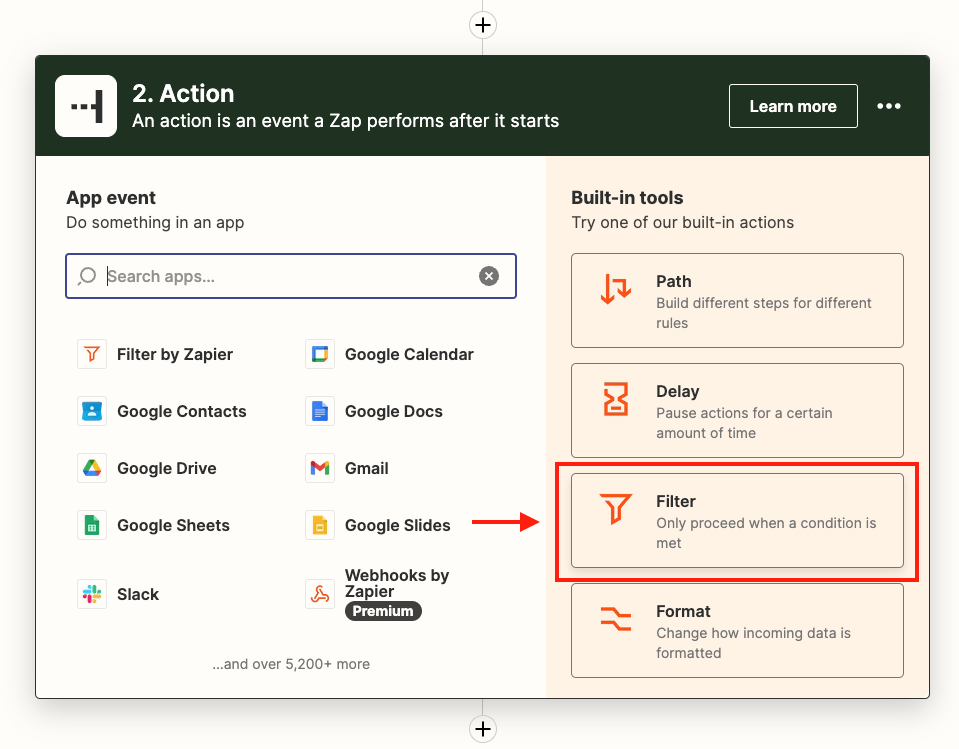Click the magnifier icon in search box
The height and width of the screenshot is (749, 959).
87,276
